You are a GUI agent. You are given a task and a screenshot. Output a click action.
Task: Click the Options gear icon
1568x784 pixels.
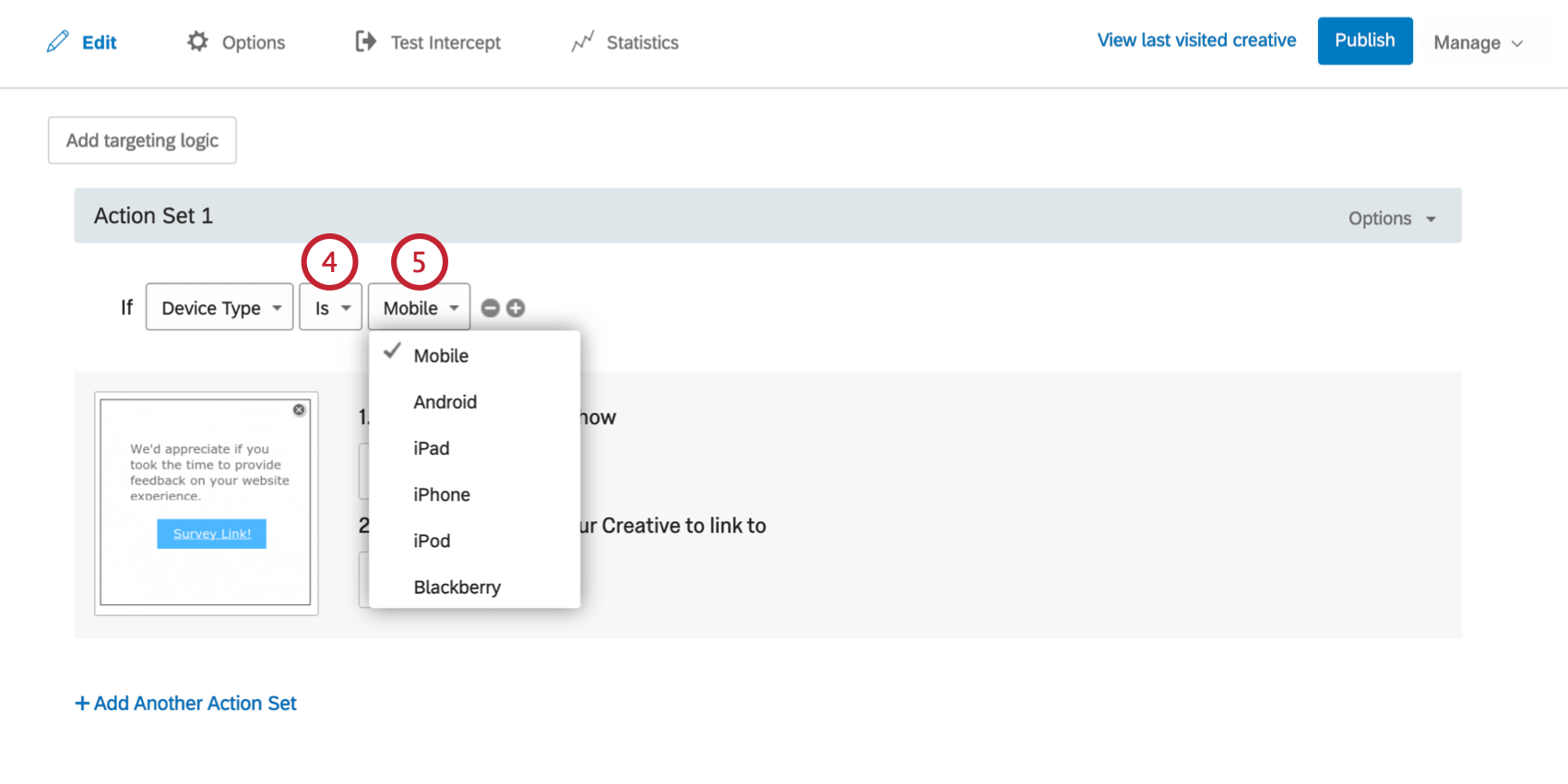click(x=197, y=42)
